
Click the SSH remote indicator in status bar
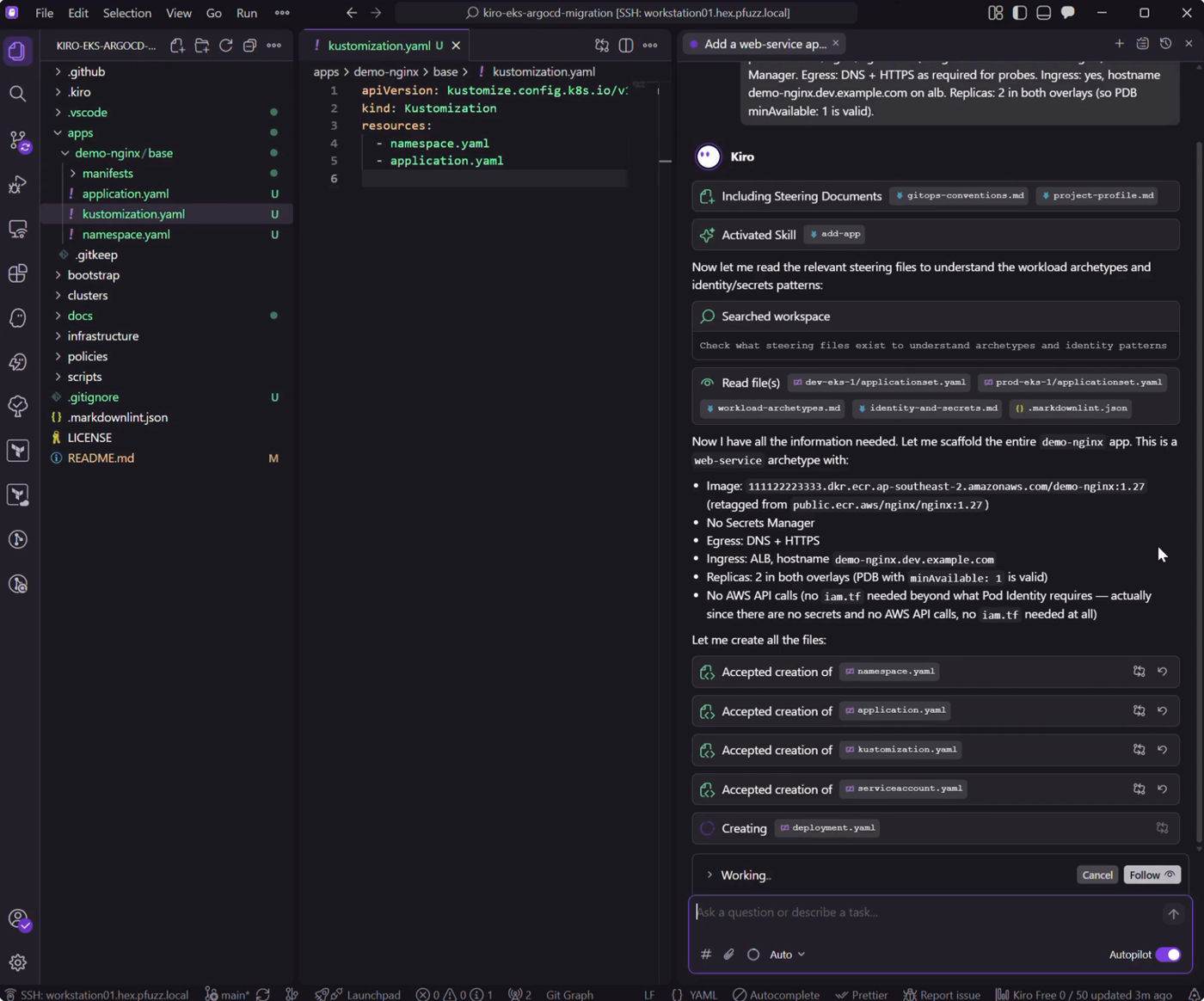96,994
